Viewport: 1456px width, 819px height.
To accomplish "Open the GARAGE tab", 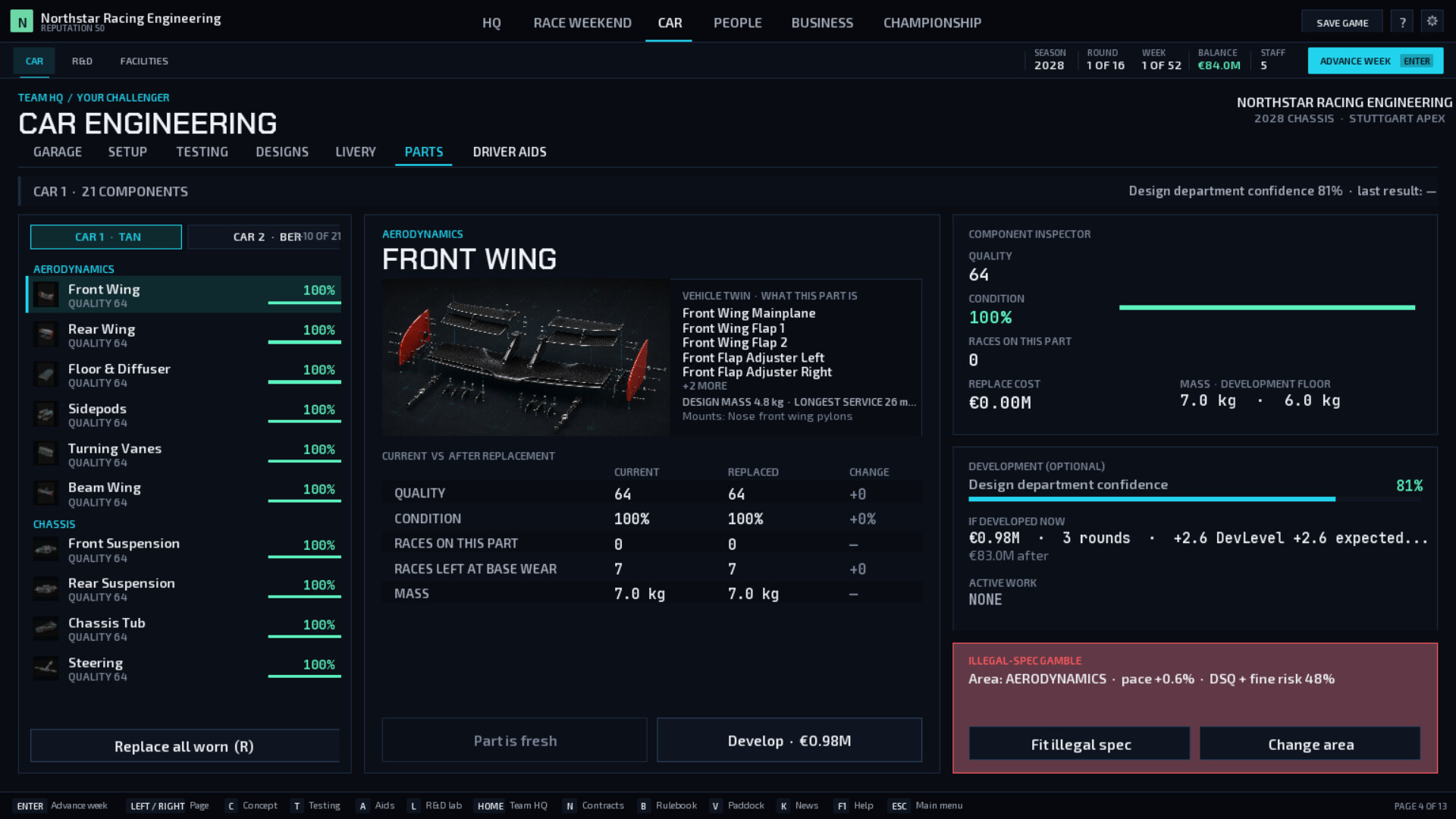I will [x=58, y=152].
